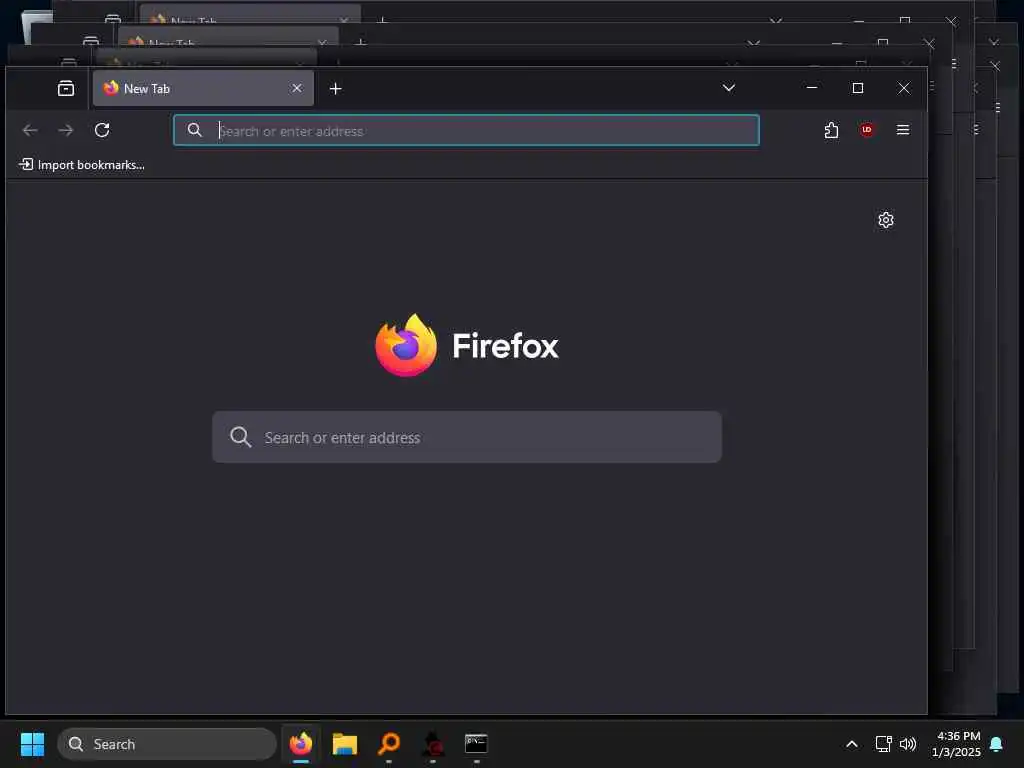Open the dark hooded-figure app on taskbar

pyautogui.click(x=433, y=744)
